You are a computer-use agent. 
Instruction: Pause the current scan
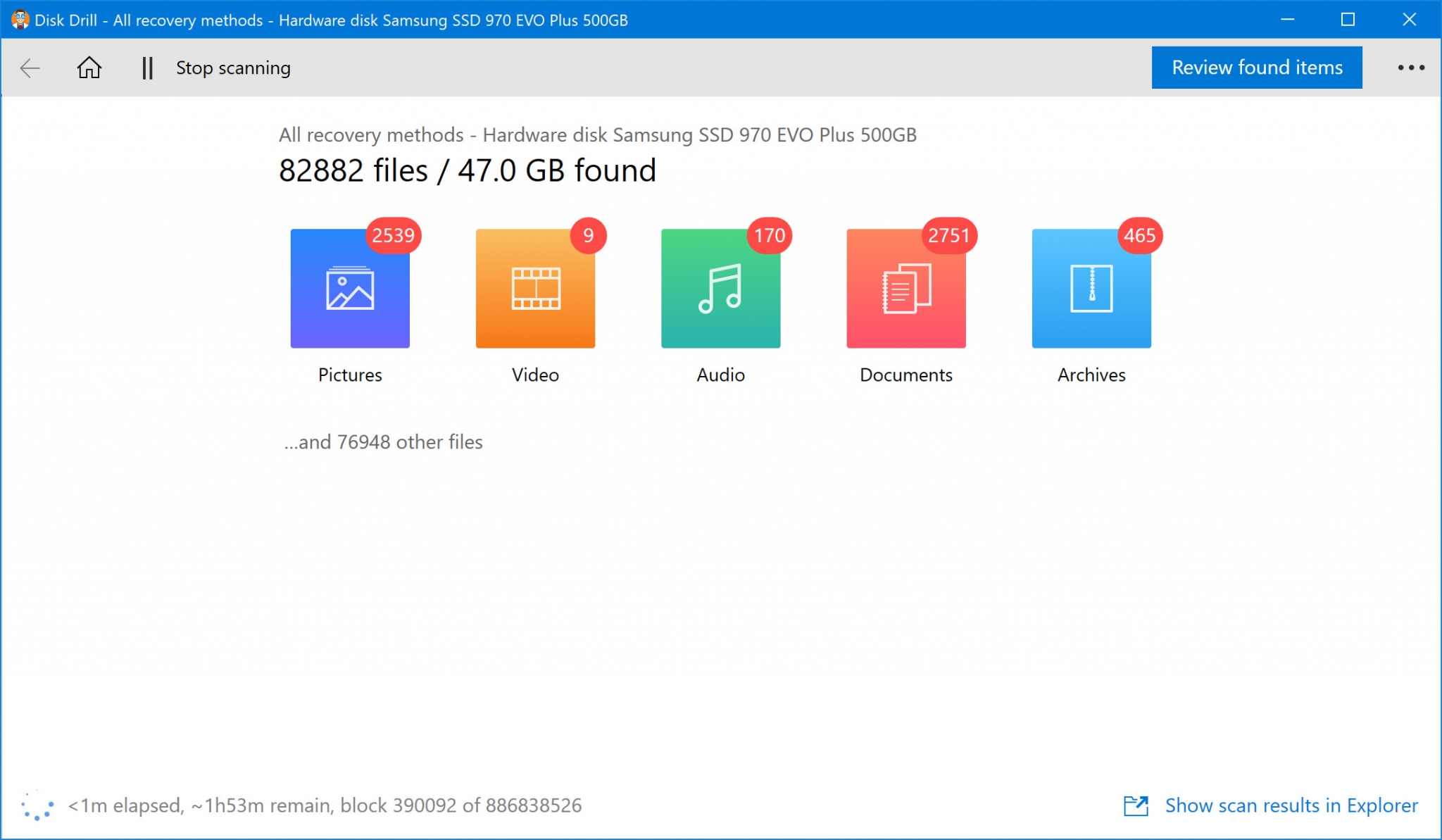(149, 68)
